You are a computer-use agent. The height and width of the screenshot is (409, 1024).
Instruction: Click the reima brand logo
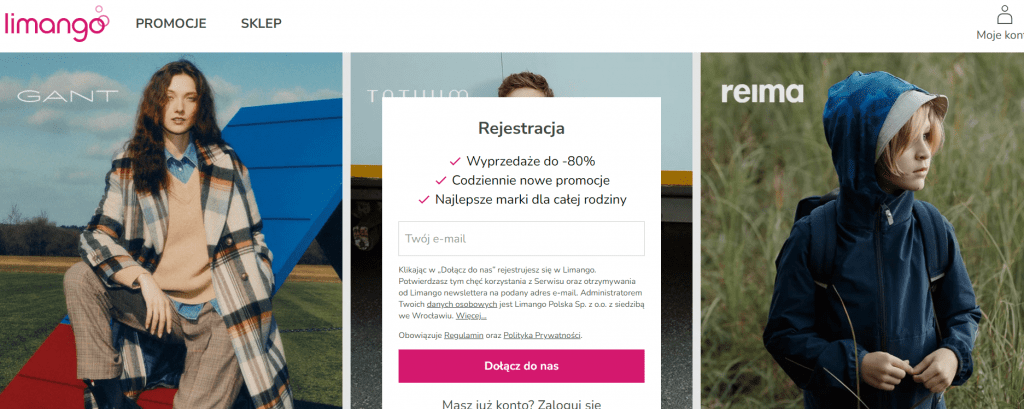(x=762, y=93)
